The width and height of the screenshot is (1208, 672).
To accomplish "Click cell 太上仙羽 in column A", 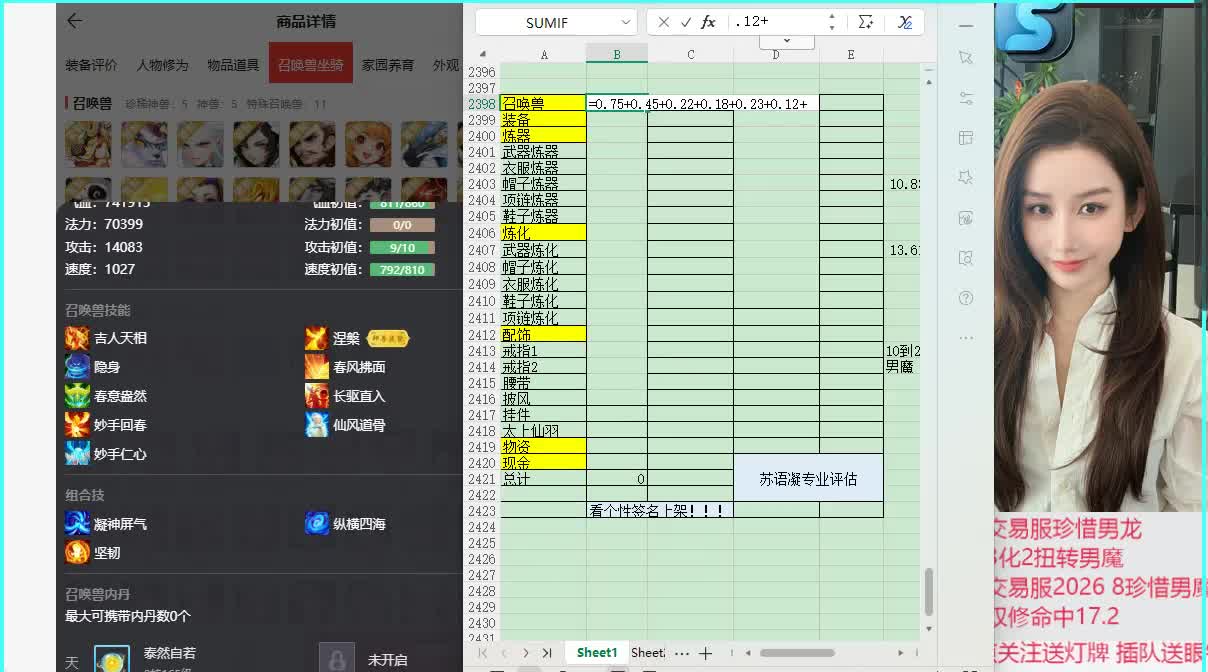I will 543,431.
